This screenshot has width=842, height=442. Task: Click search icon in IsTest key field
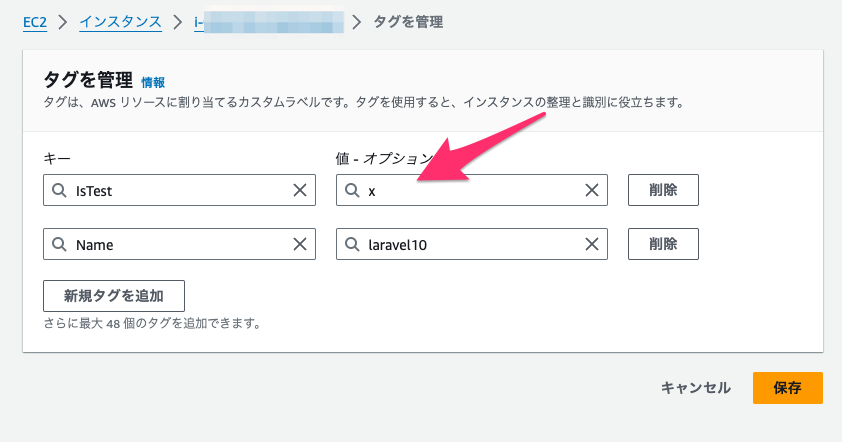pyautogui.click(x=59, y=190)
